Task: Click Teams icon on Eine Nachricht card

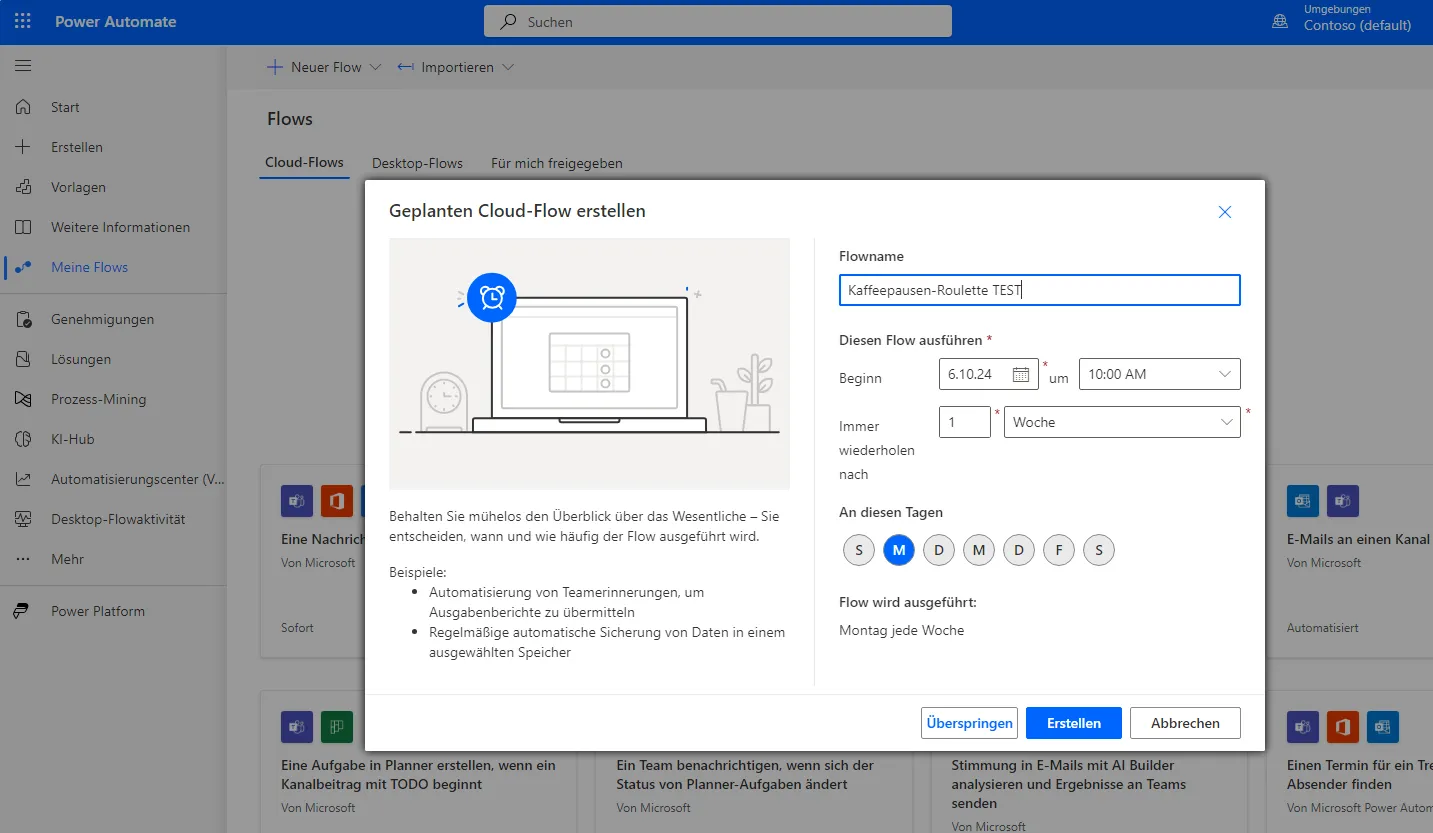Action: pos(297,501)
